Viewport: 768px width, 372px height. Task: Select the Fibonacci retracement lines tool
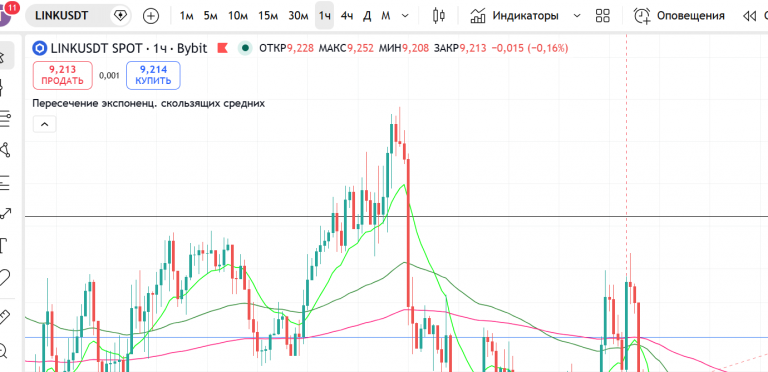coord(4,118)
